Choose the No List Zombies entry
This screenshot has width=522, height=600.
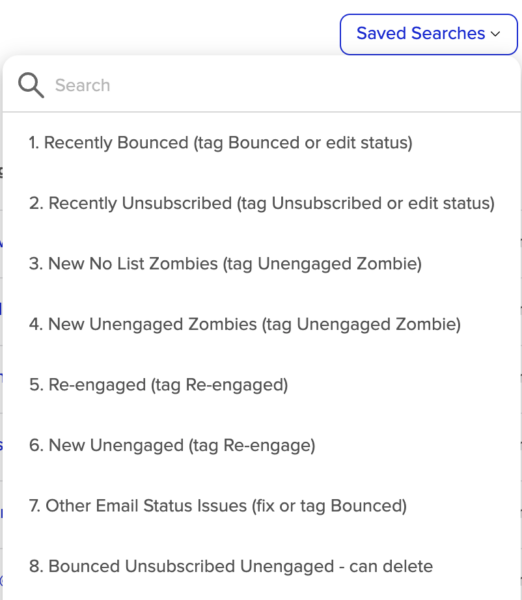pos(261,264)
